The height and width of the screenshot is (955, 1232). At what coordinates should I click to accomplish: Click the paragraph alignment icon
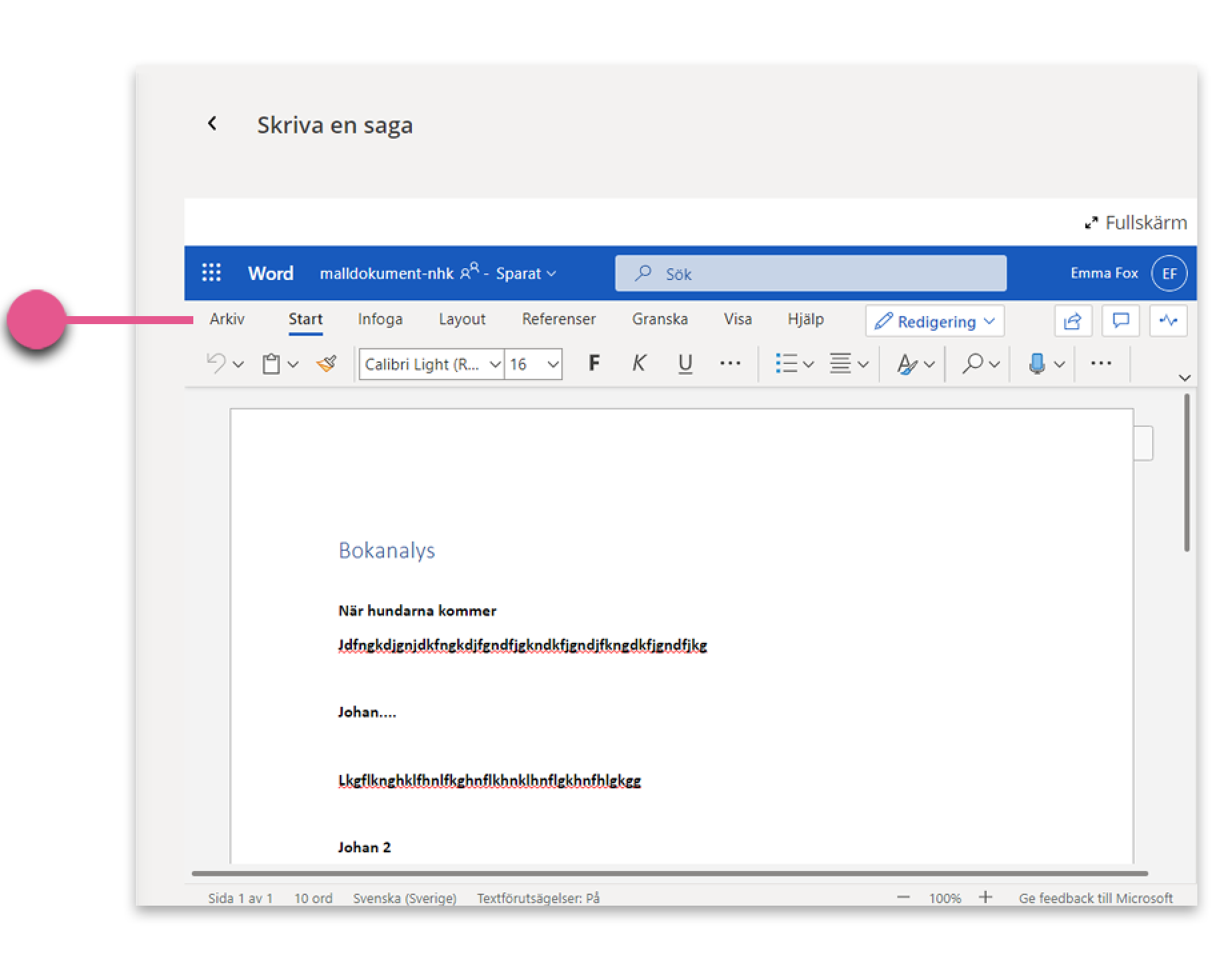840,363
